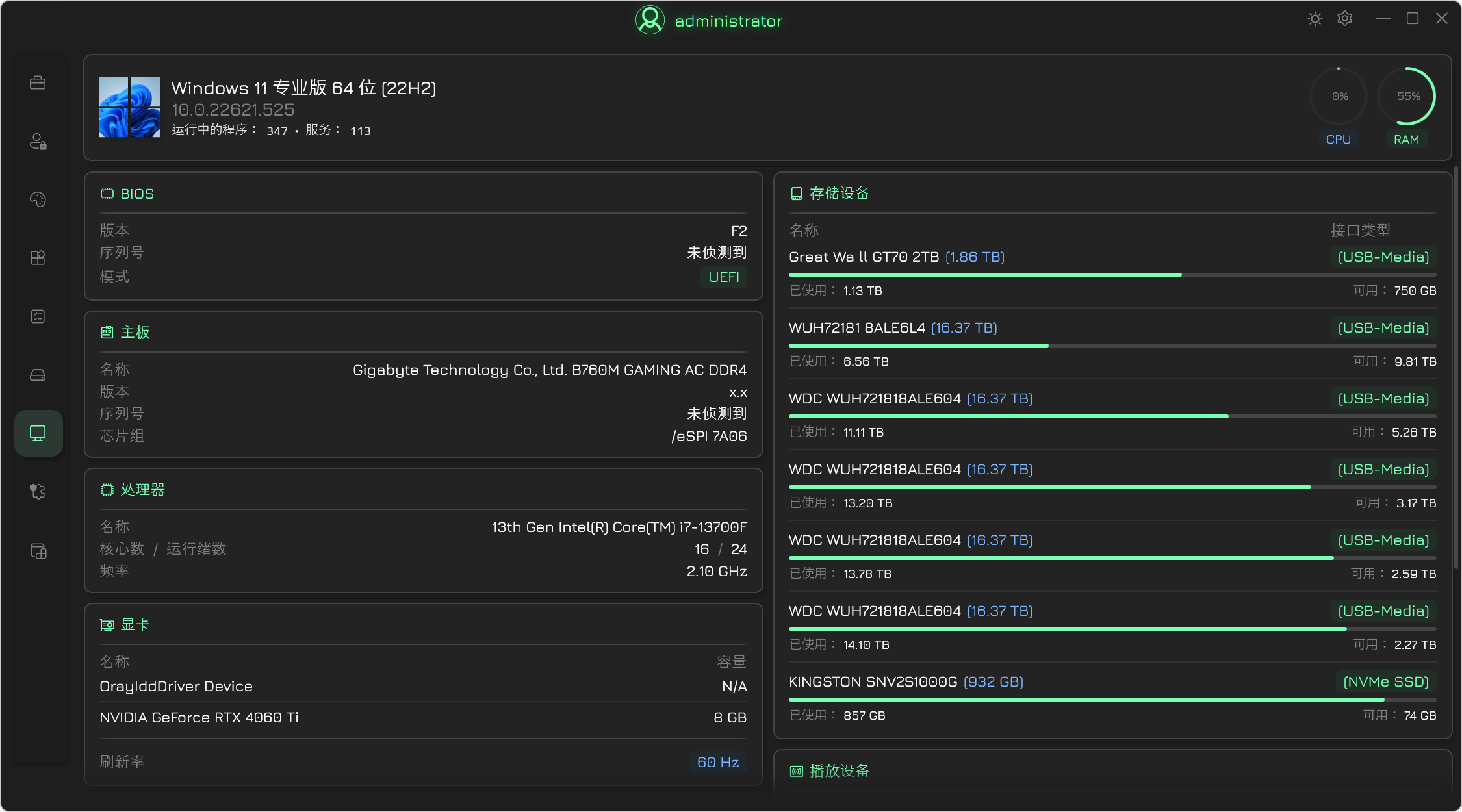Click the KINGSTON SNV2S1000G usage bar

coord(1112,700)
